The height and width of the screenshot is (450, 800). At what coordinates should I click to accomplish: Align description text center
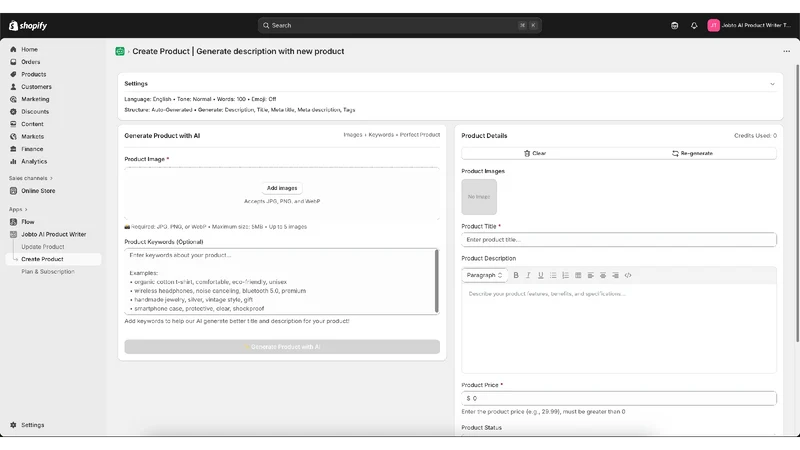point(603,276)
